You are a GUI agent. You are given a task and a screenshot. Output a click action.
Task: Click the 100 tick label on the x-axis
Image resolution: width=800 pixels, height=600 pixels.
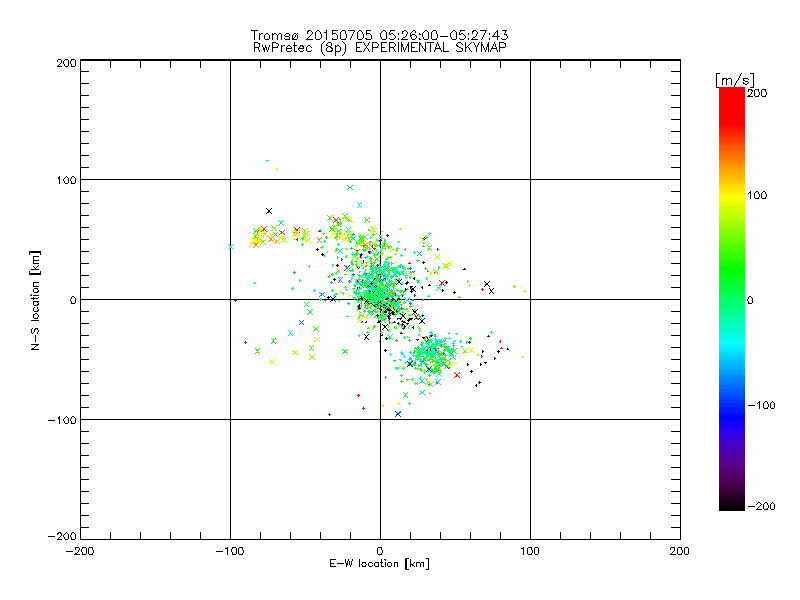pyautogui.click(x=529, y=551)
